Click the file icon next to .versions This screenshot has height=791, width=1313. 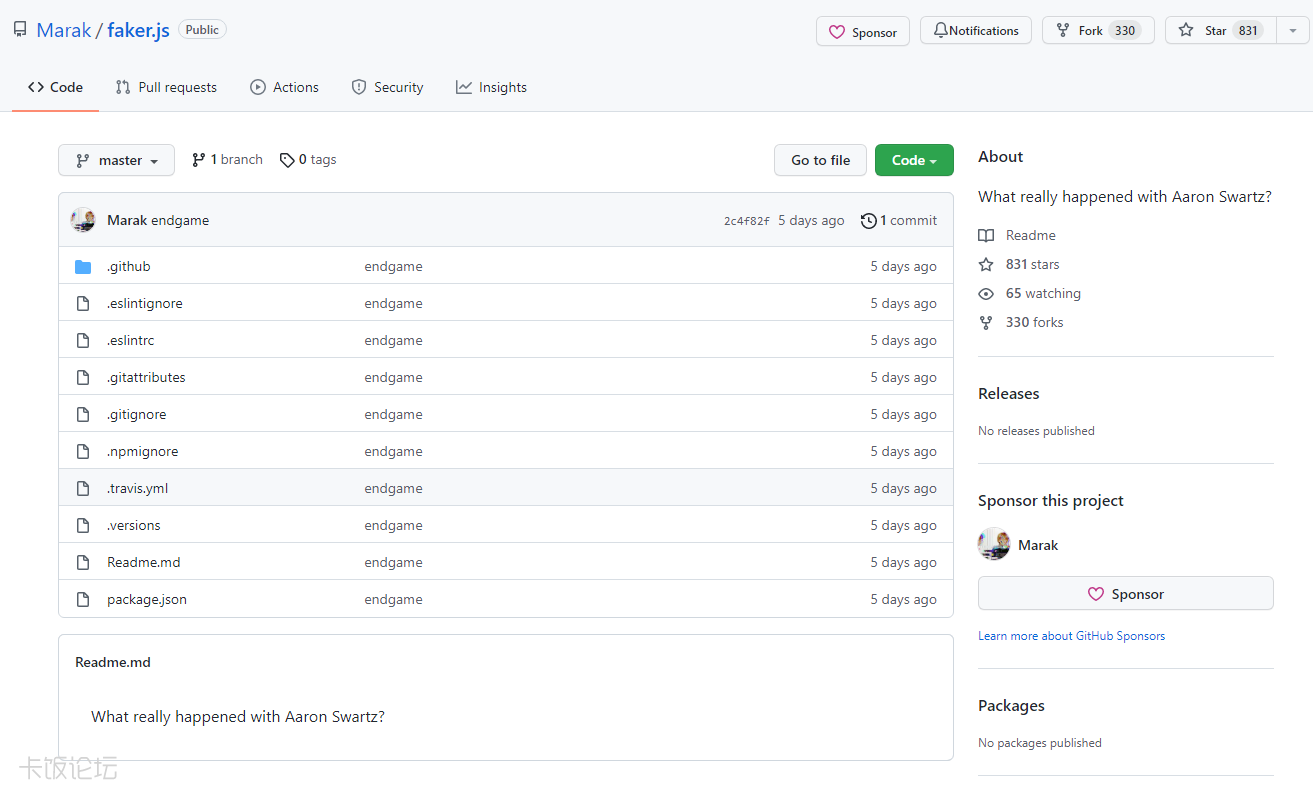pos(83,526)
